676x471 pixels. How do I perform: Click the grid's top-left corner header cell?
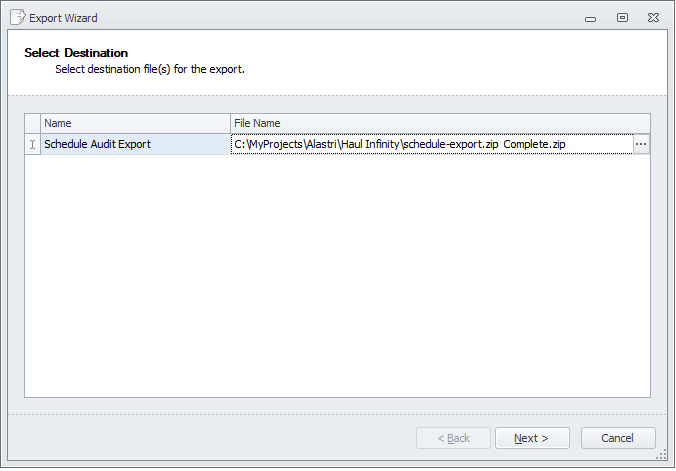(x=33, y=123)
